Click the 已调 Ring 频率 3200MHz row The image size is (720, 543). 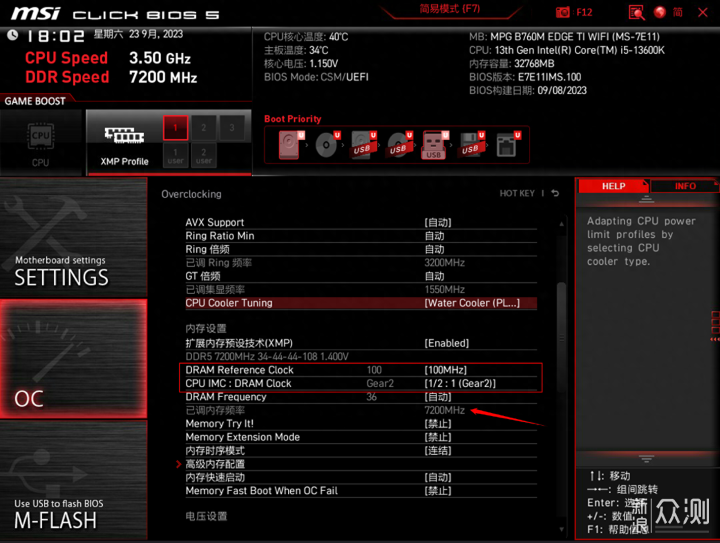[361, 263]
